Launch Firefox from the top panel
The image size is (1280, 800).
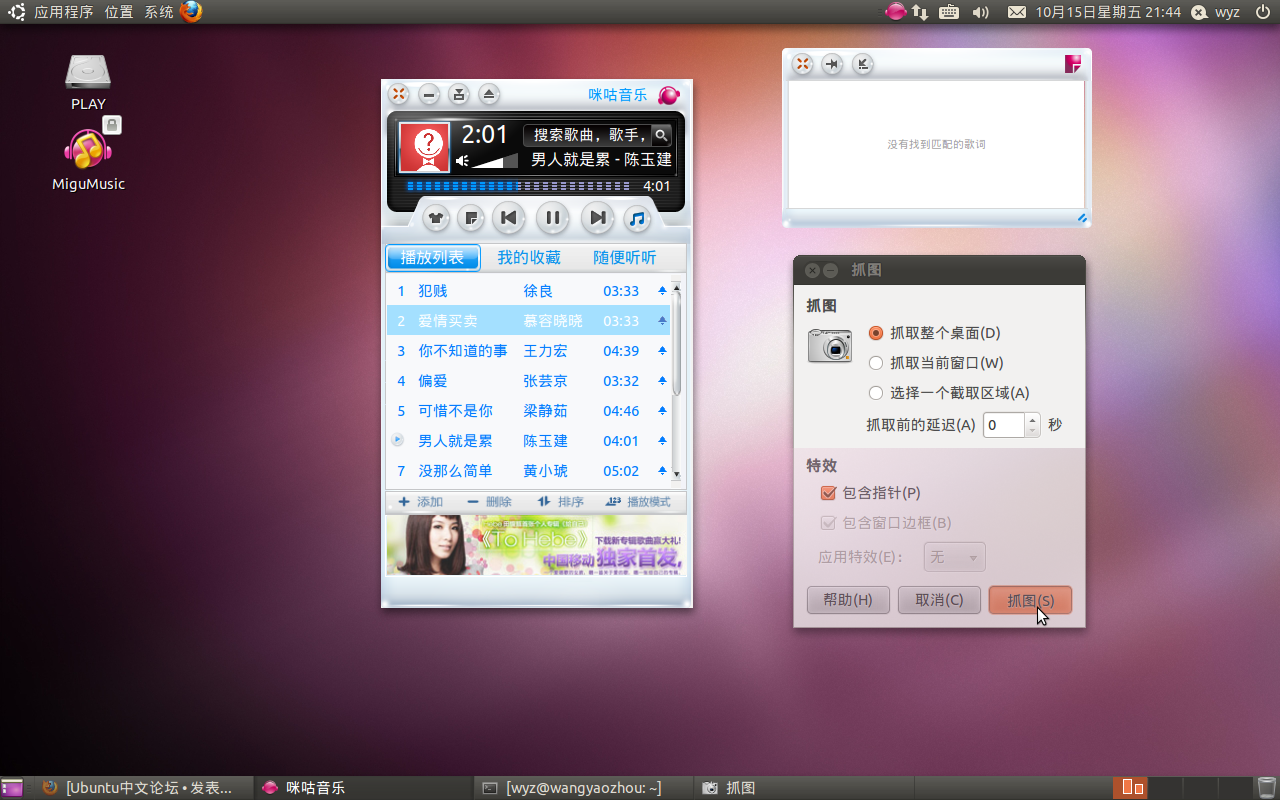[x=191, y=12]
